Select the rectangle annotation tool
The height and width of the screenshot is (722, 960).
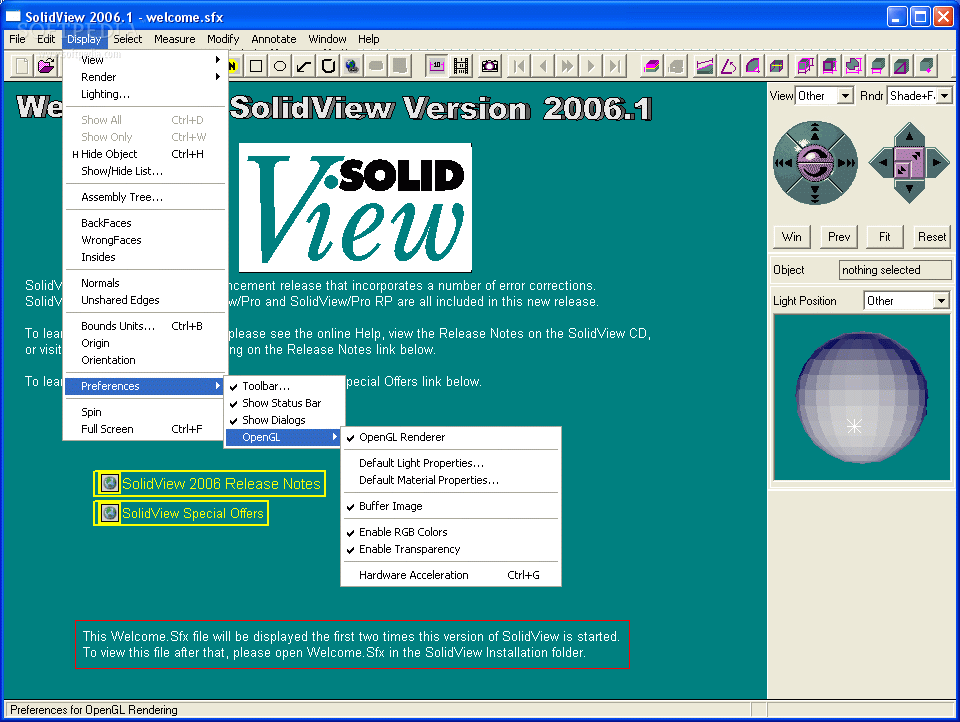coord(256,66)
